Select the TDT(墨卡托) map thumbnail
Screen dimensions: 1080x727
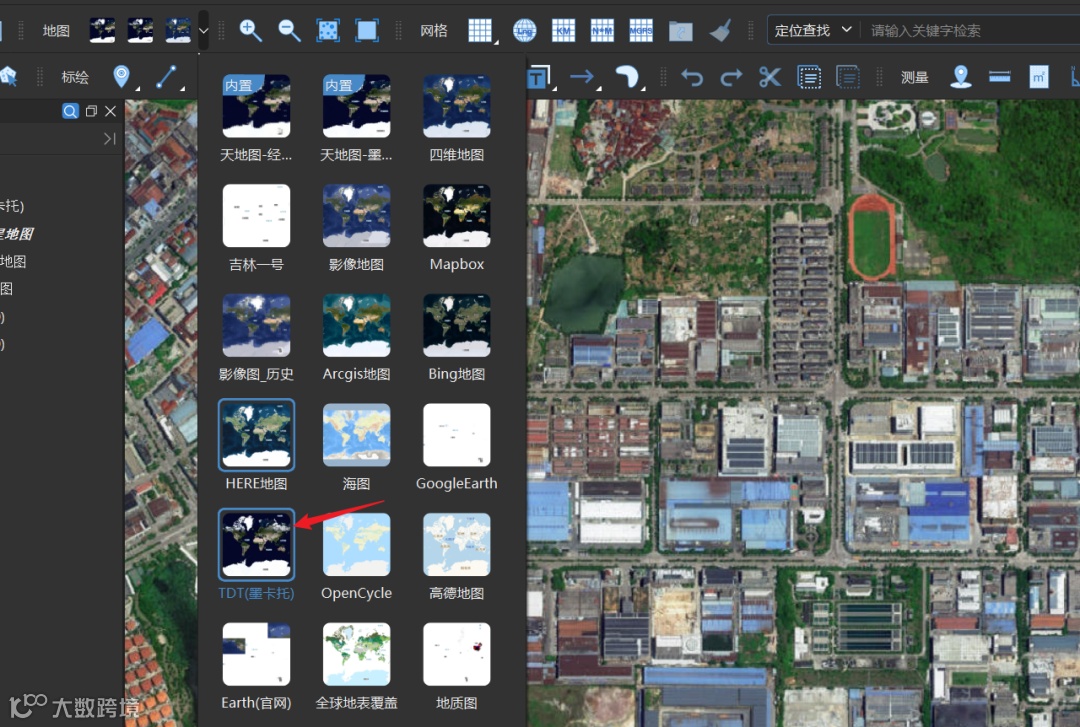pos(257,546)
